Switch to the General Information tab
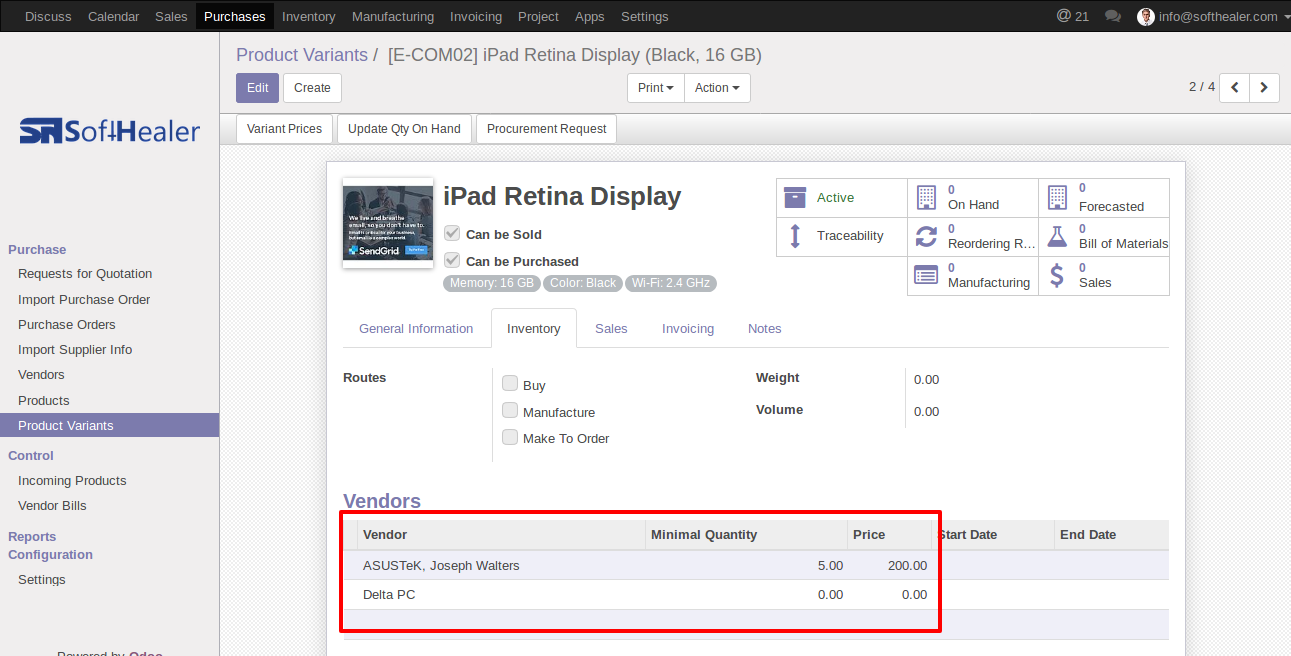The image size is (1291, 656). click(416, 328)
